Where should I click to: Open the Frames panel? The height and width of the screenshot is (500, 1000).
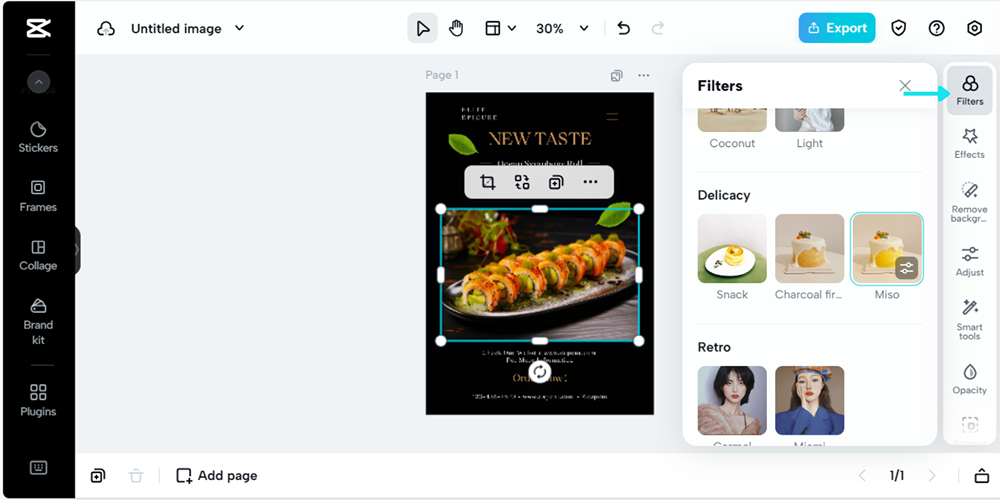[x=38, y=196]
